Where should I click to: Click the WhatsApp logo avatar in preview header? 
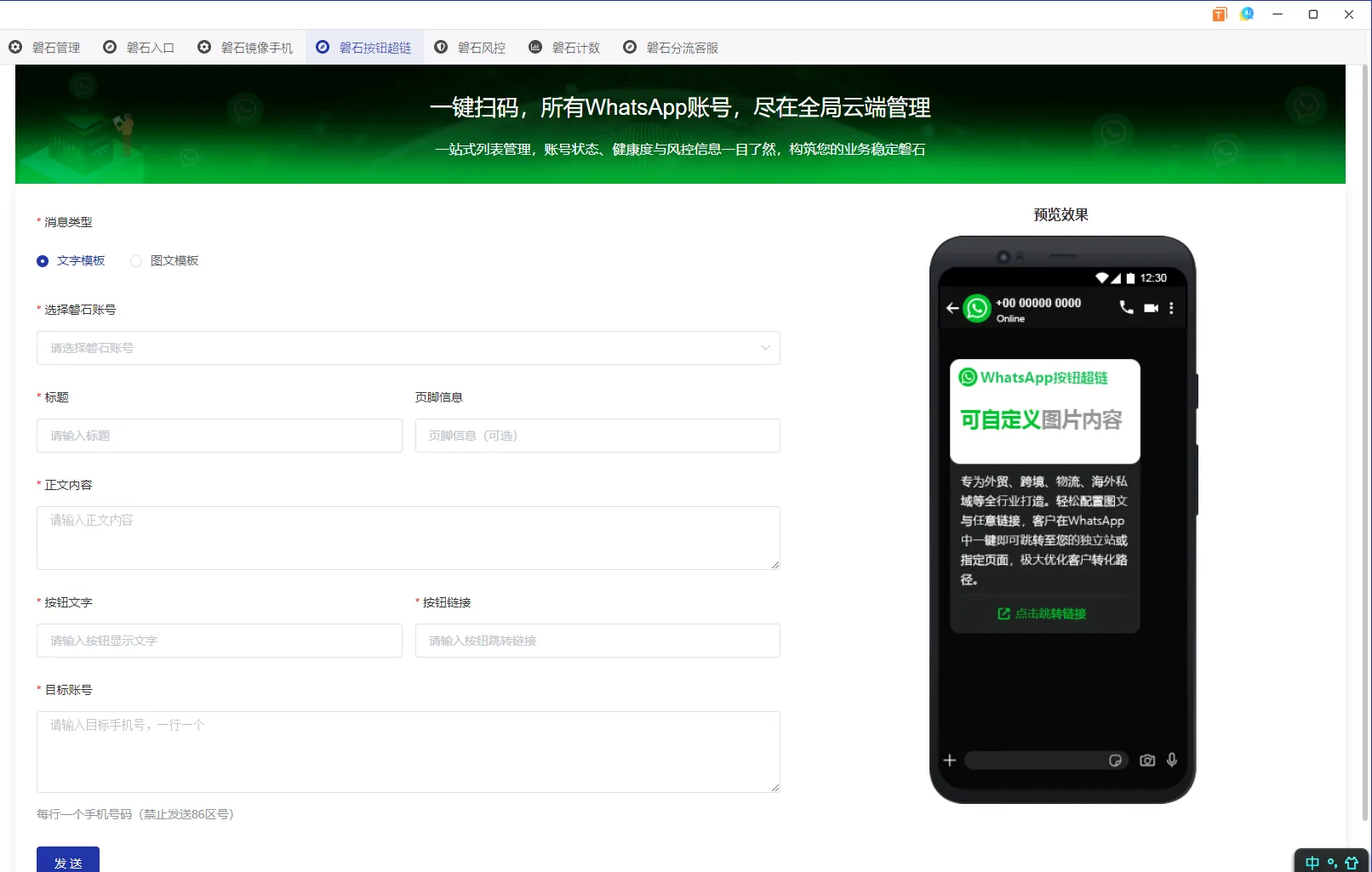975,308
